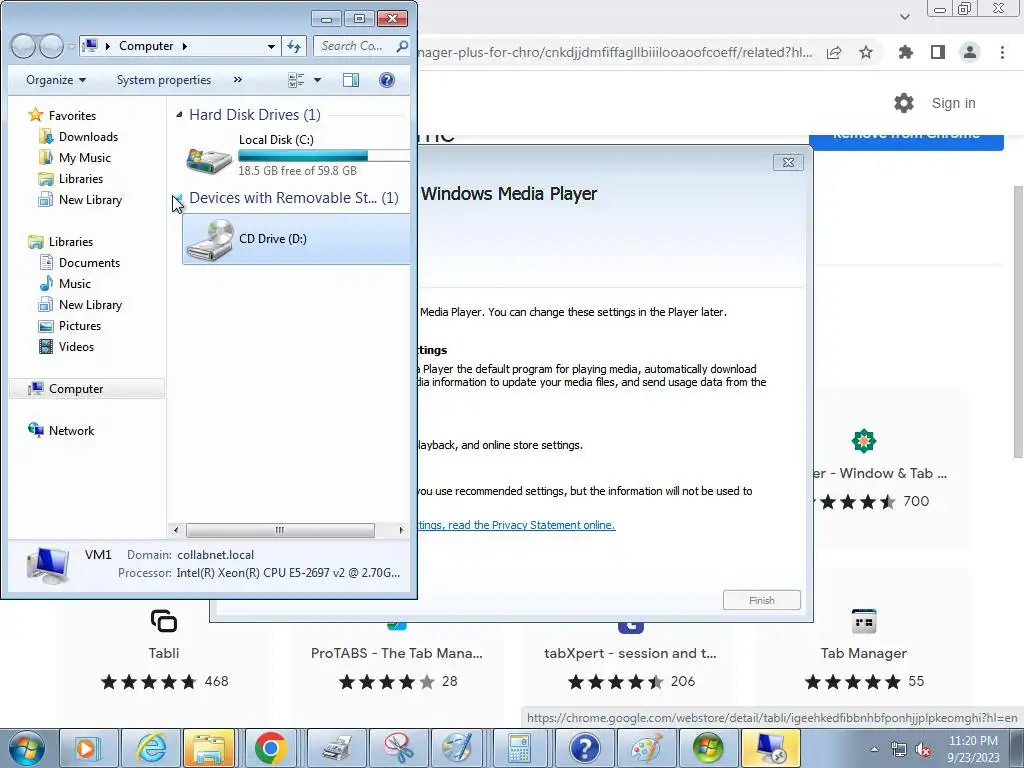Select the Local Disk (C:) drive icon
Screen dimensions: 1024x768
[x=209, y=159]
